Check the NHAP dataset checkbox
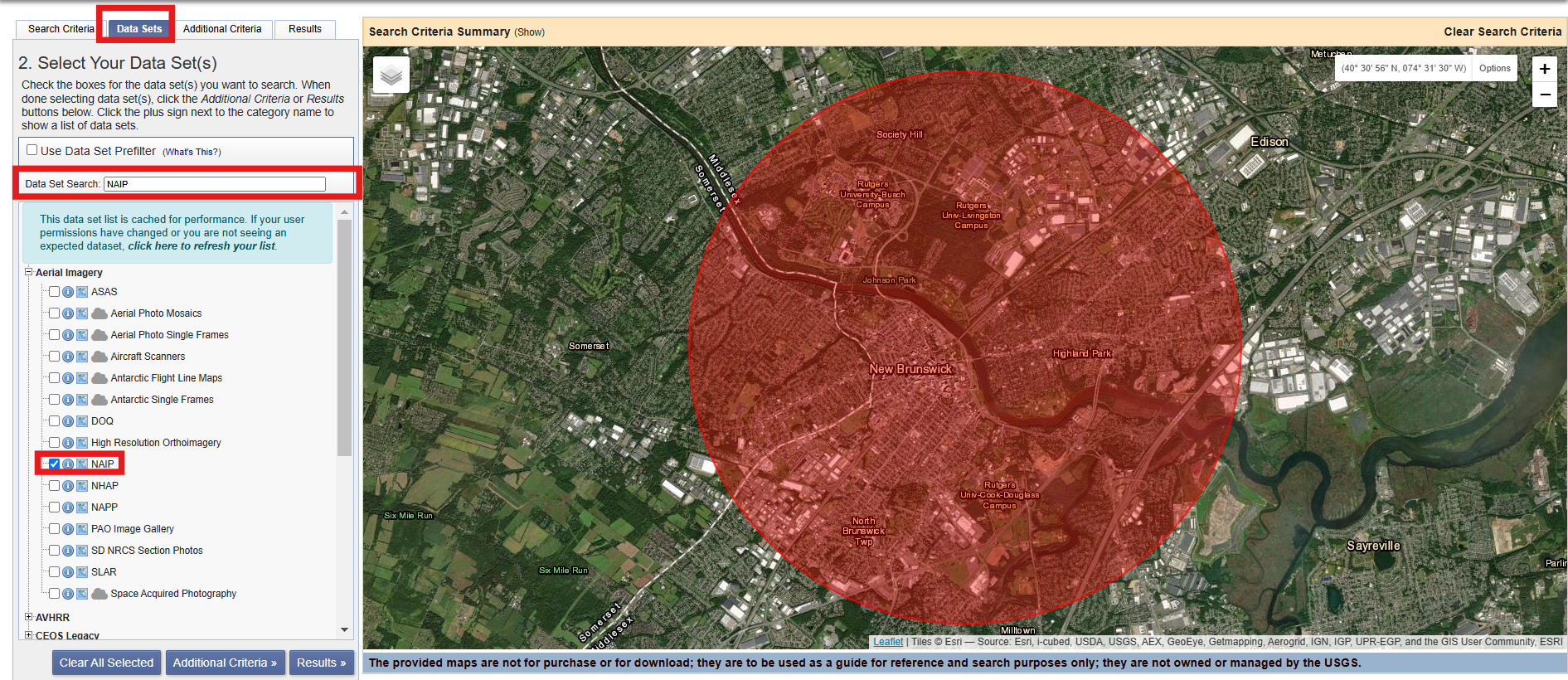 coord(54,486)
